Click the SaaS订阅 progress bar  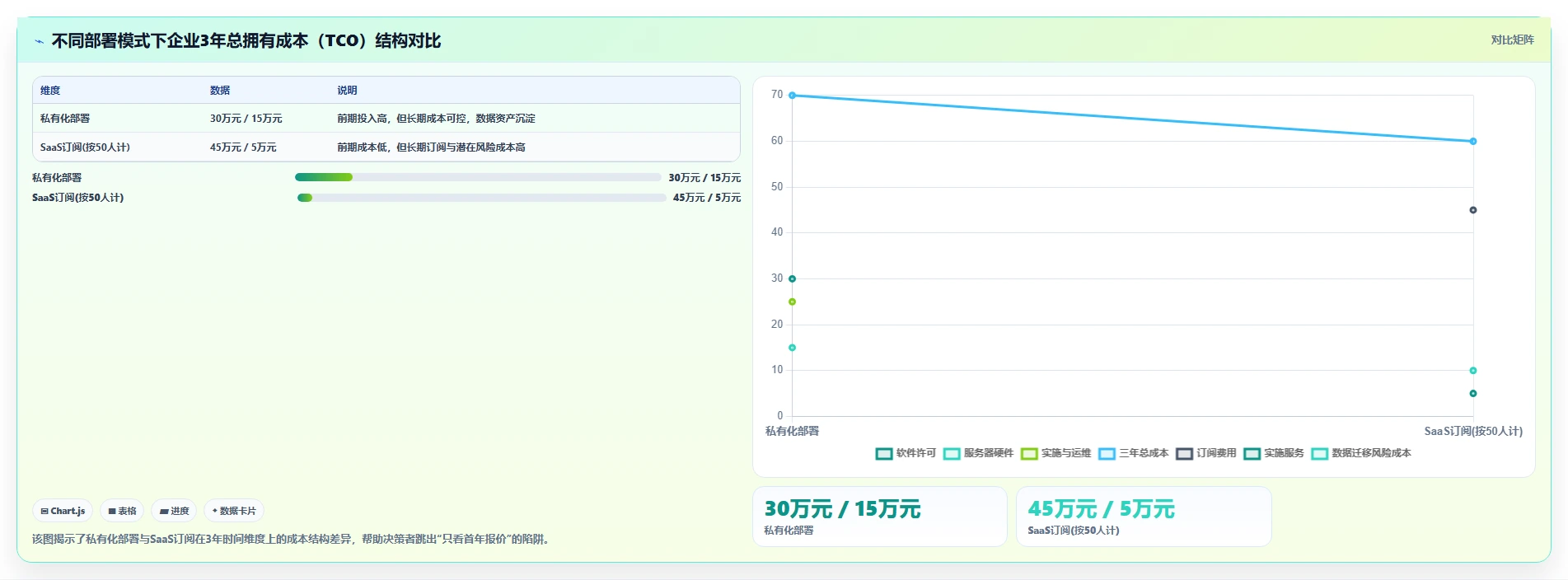(x=481, y=198)
